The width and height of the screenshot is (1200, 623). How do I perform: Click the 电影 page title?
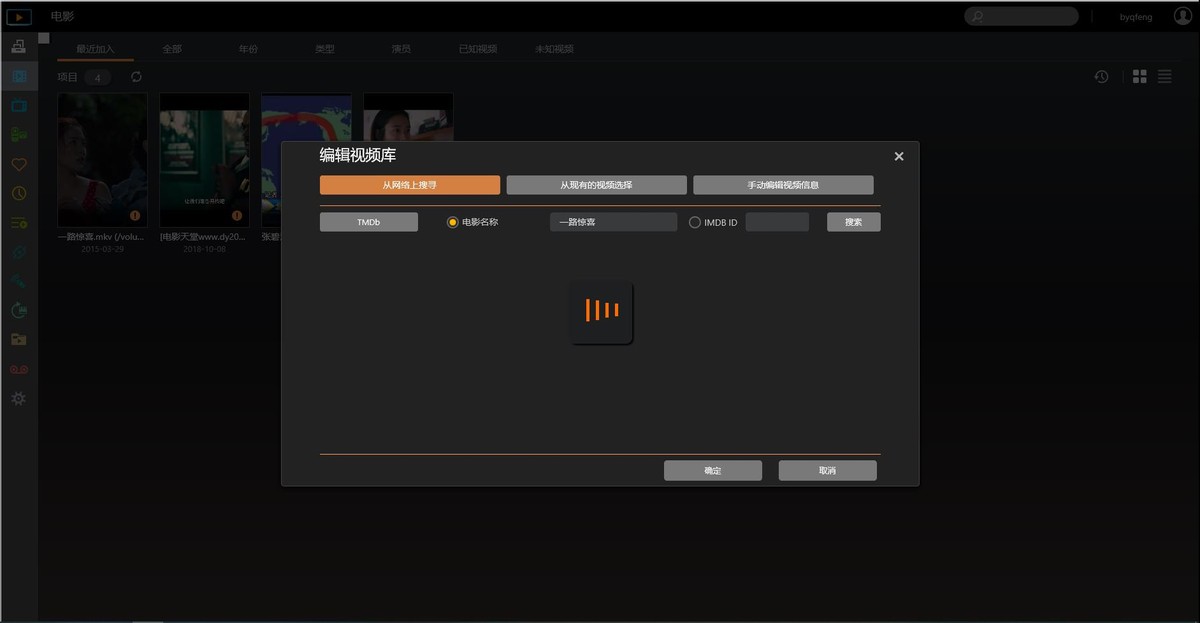coord(62,17)
